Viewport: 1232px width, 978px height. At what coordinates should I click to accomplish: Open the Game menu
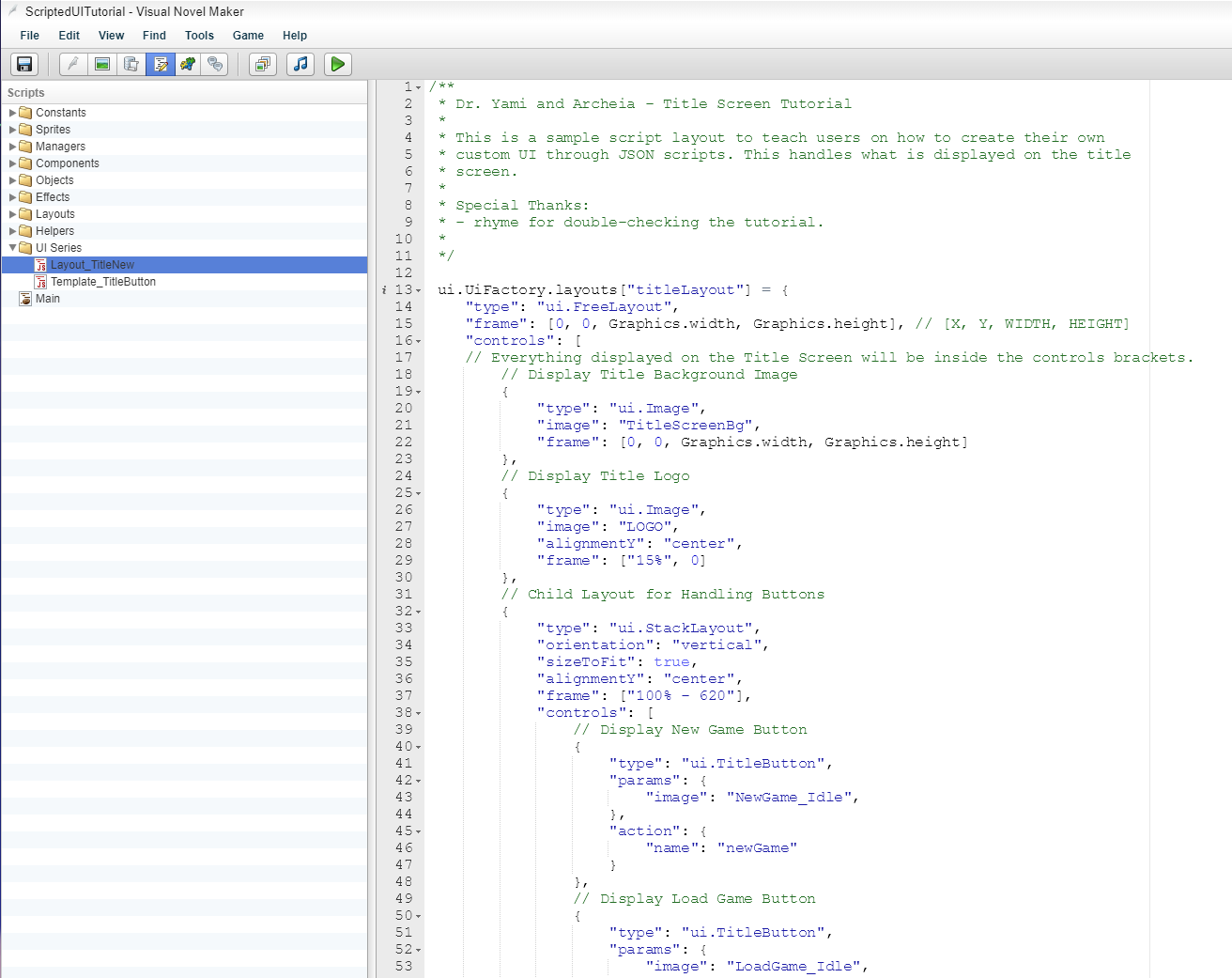pyautogui.click(x=248, y=36)
